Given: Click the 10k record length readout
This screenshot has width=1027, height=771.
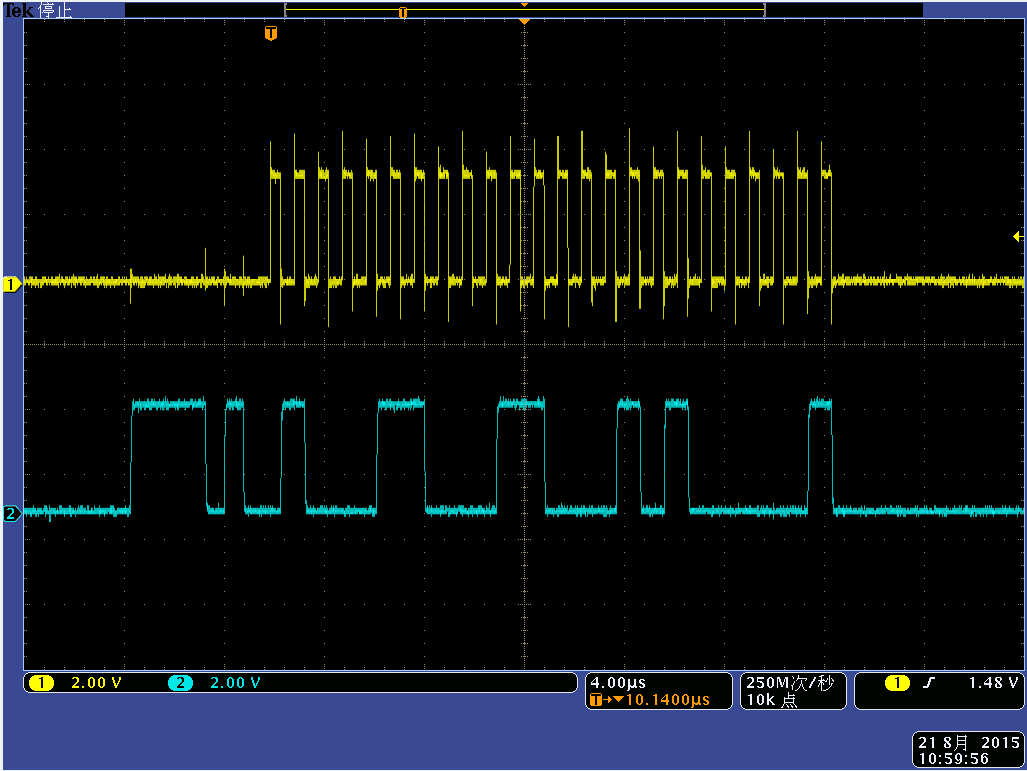Looking at the screenshot, I should pyautogui.click(x=772, y=700).
